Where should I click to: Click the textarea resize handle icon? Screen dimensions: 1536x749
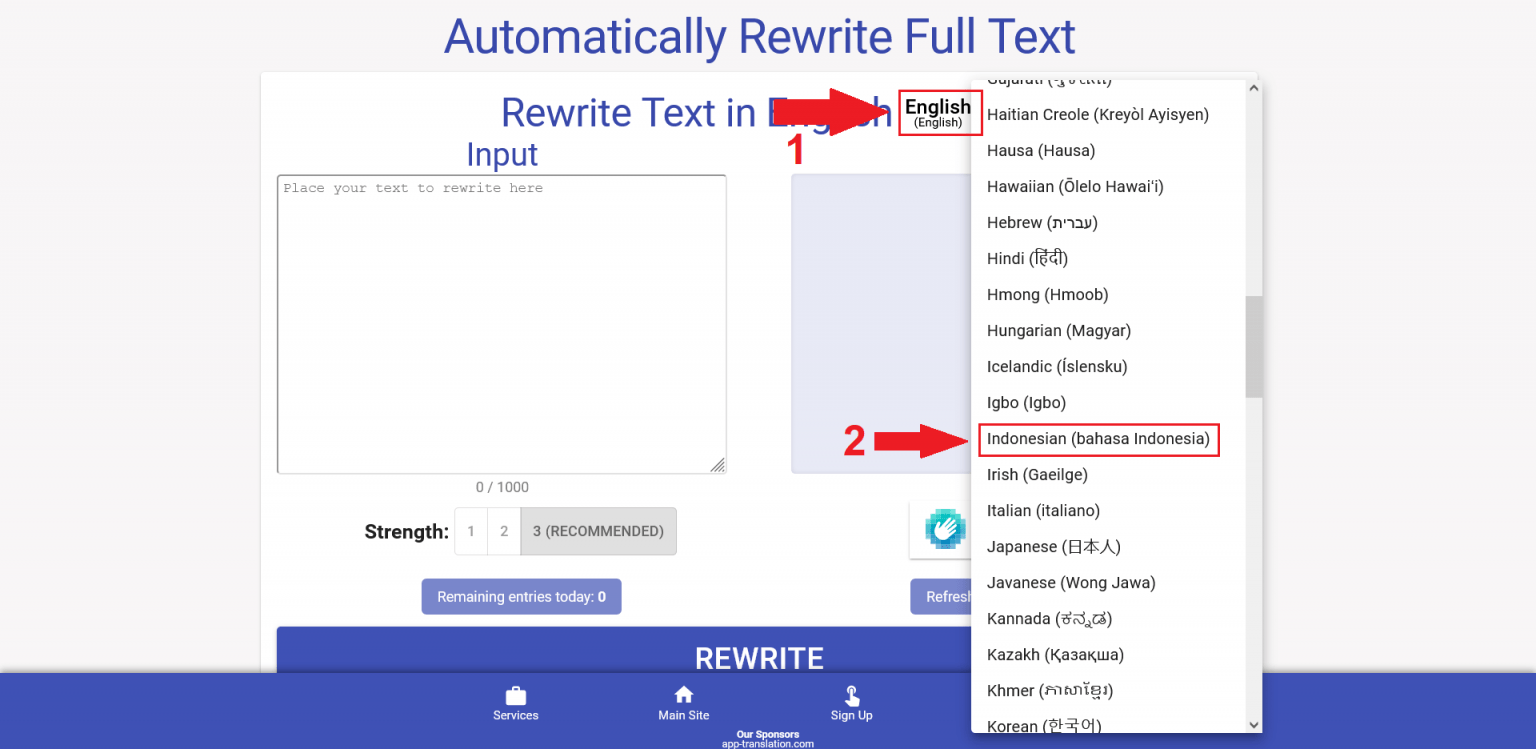coord(719,464)
